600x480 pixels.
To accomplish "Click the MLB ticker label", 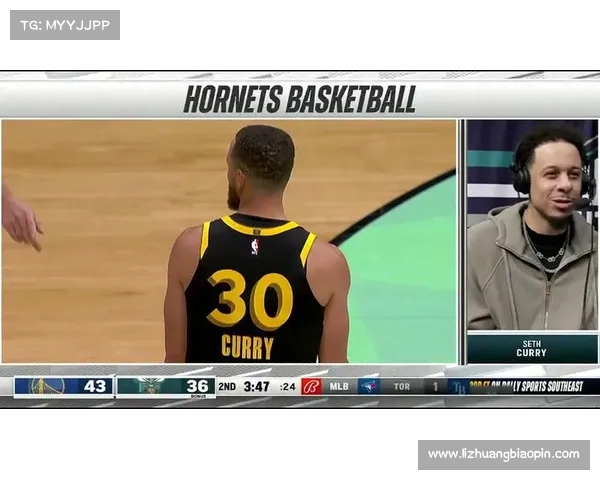I will [339, 387].
